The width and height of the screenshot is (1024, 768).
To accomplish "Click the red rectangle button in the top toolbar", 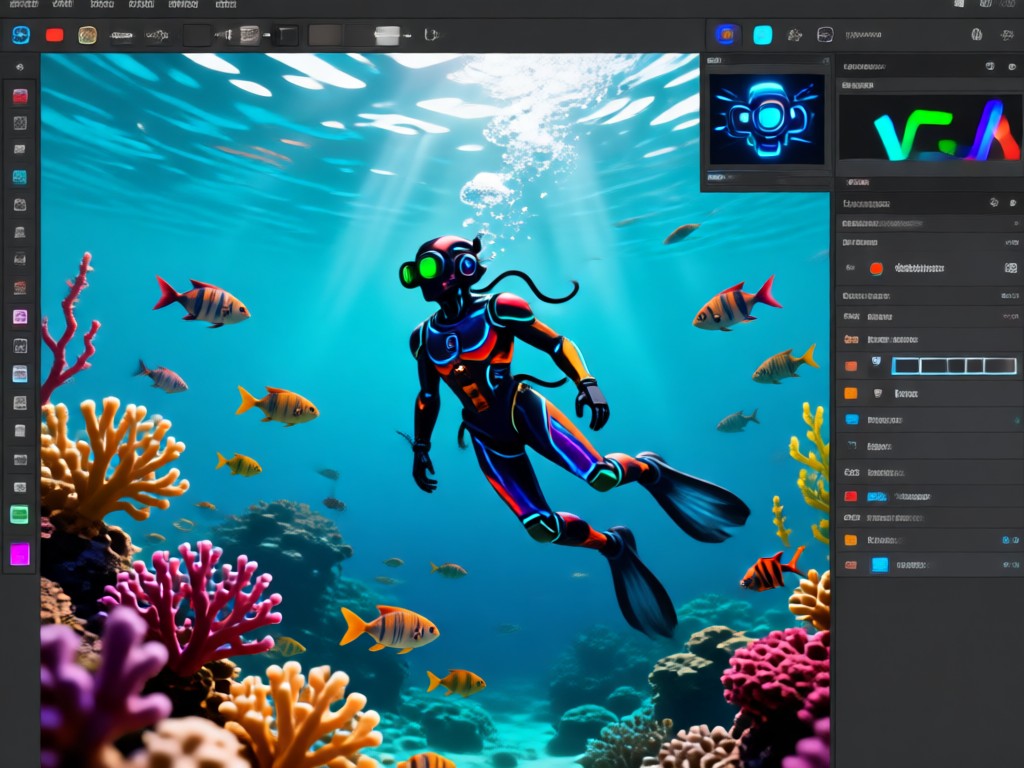I will click(x=55, y=35).
